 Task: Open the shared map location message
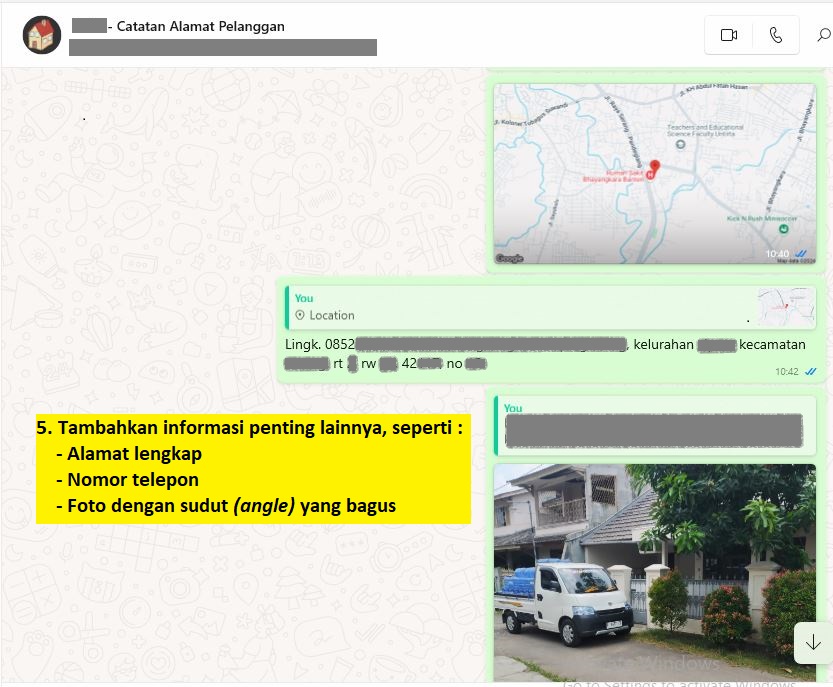click(x=654, y=174)
